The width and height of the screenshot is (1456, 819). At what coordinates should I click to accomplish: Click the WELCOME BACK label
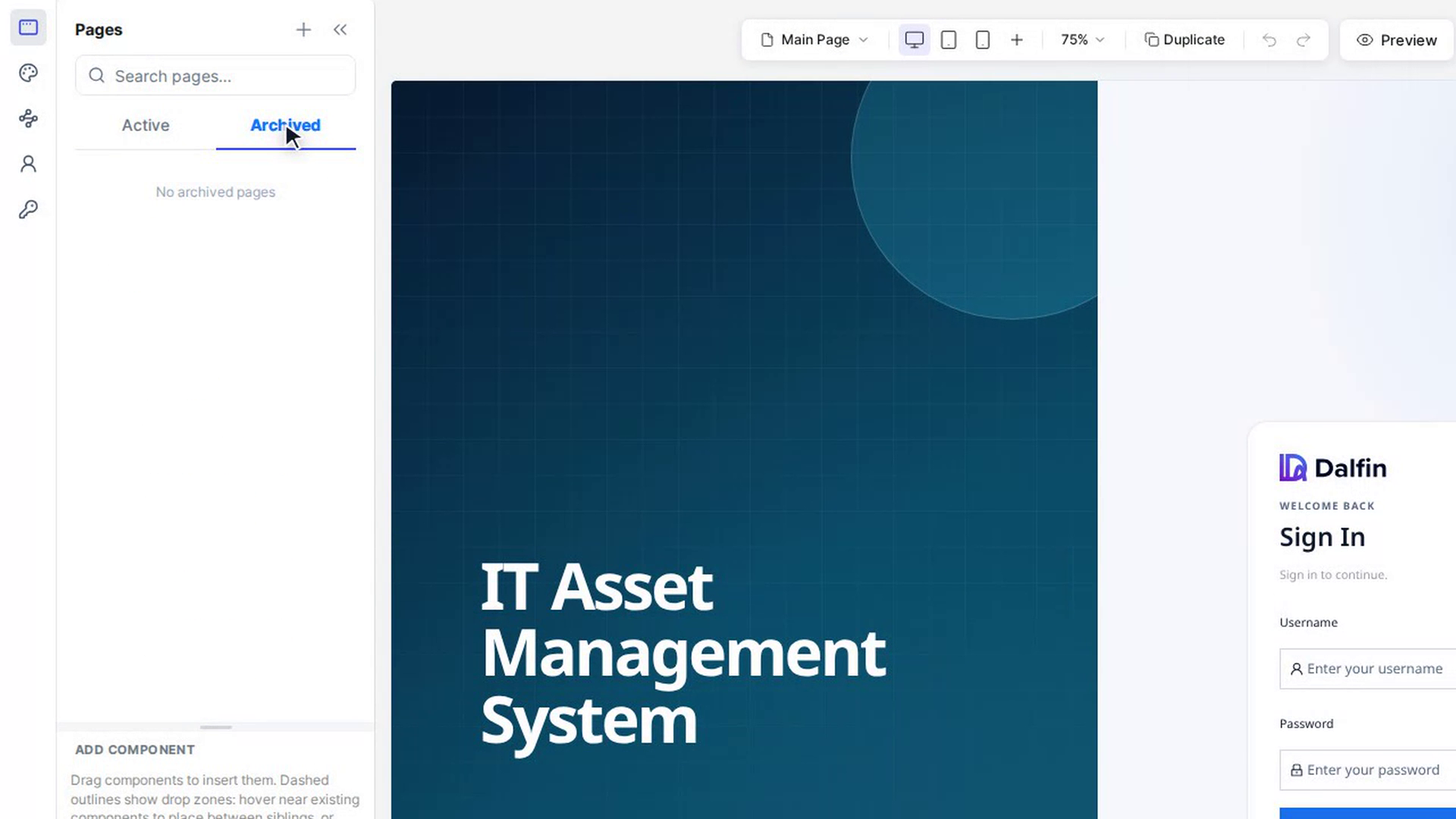(1326, 506)
